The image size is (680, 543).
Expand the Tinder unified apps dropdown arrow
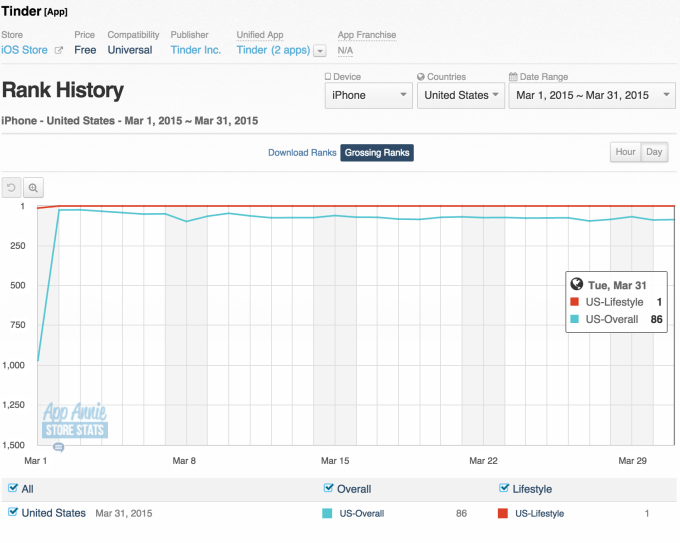point(320,50)
